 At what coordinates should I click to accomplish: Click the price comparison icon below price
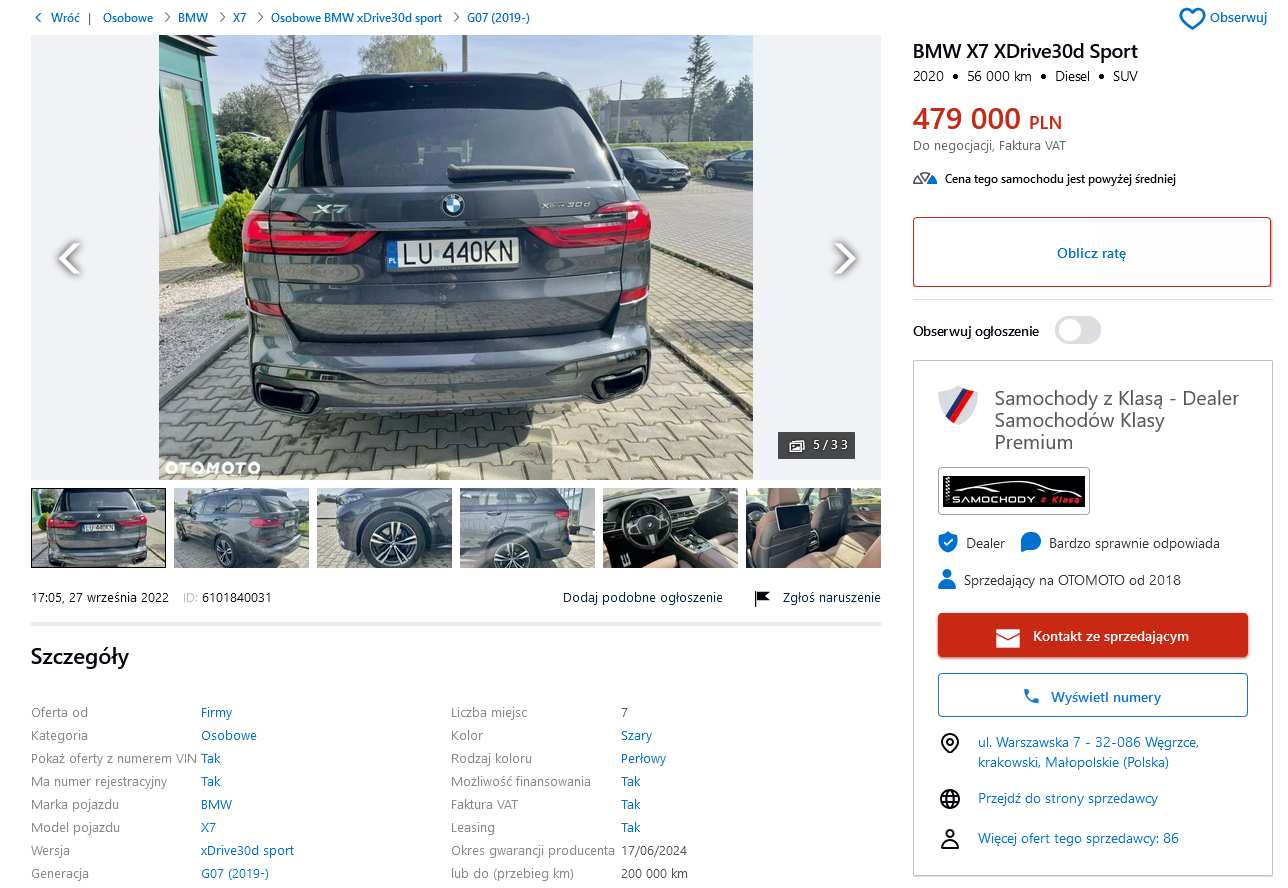tap(925, 179)
